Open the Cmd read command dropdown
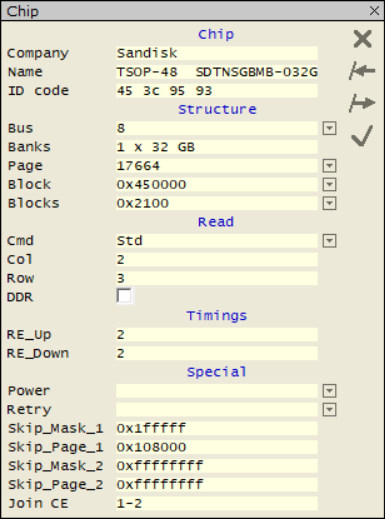Viewport: 385px width, 519px height. tap(329, 241)
